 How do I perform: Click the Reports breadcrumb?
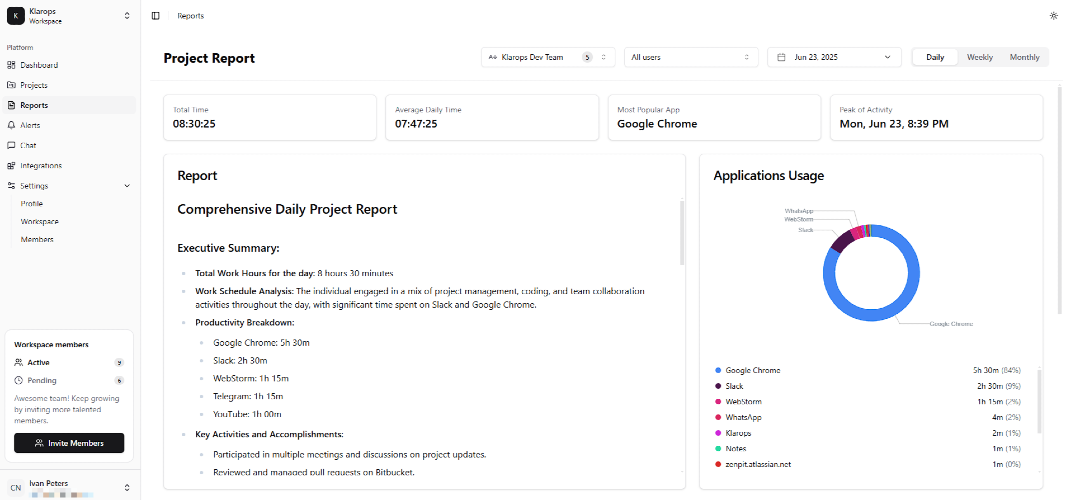(190, 16)
